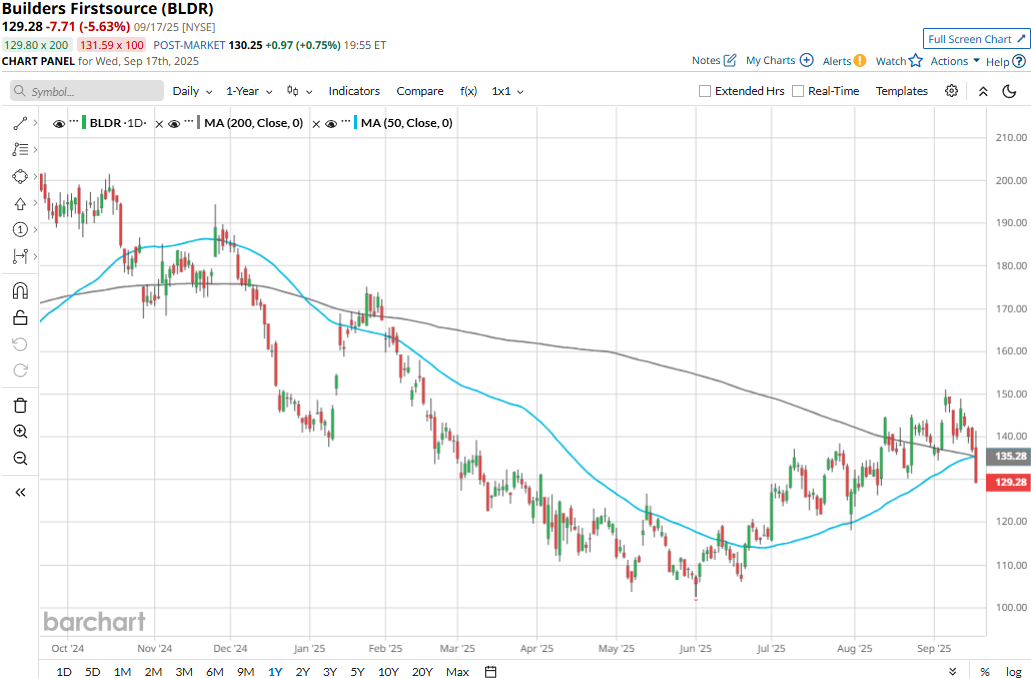Select the 6M time range

215,671
